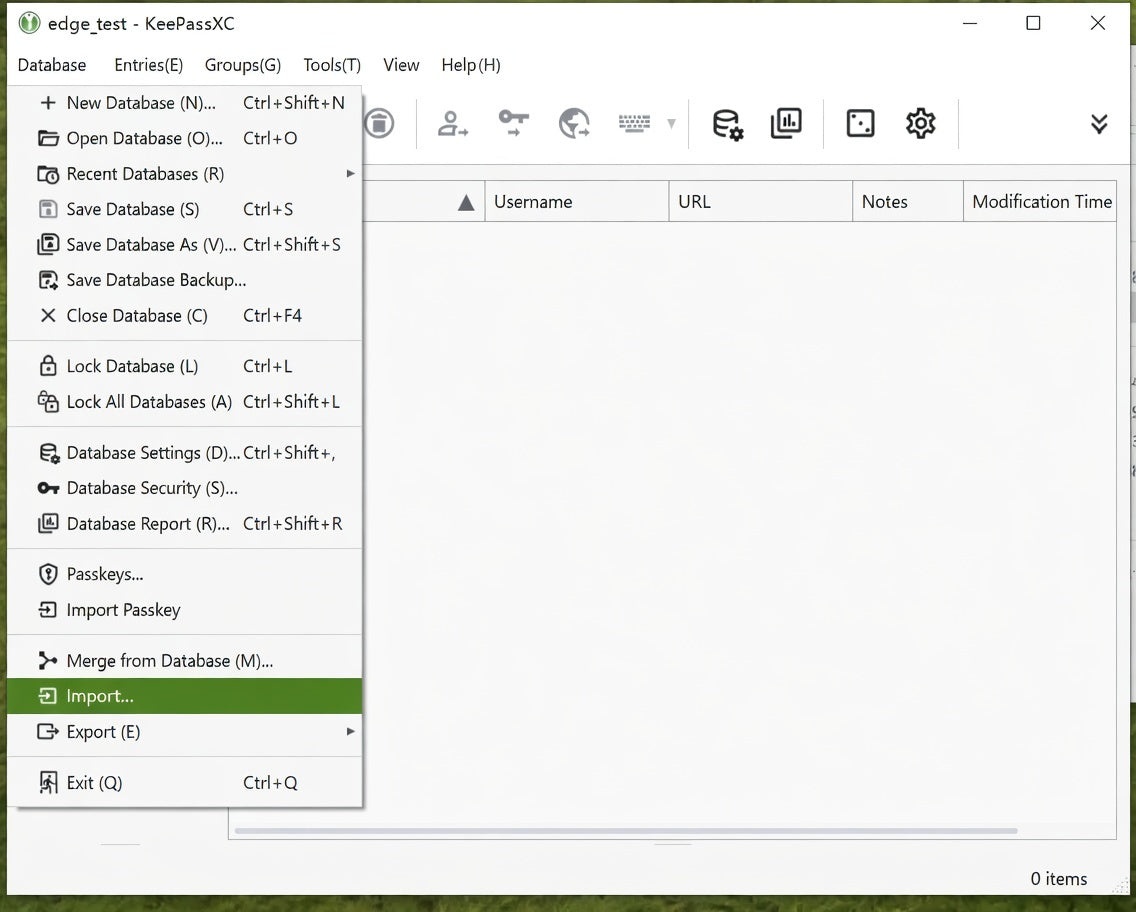Click the horizontal scrollbar below entry list
The width and height of the screenshot is (1136, 912).
pos(626,831)
